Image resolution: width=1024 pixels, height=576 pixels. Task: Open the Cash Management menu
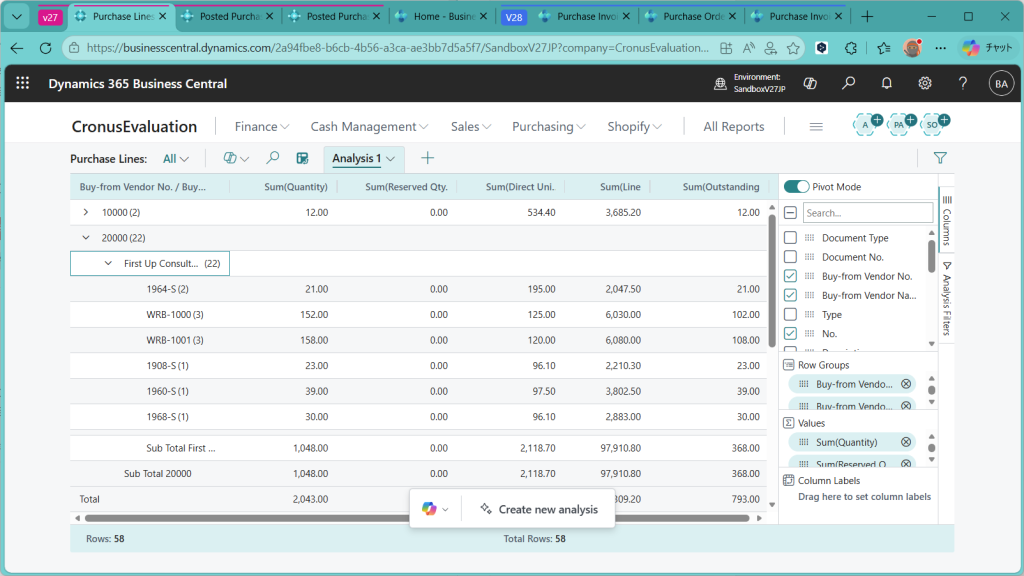click(369, 127)
